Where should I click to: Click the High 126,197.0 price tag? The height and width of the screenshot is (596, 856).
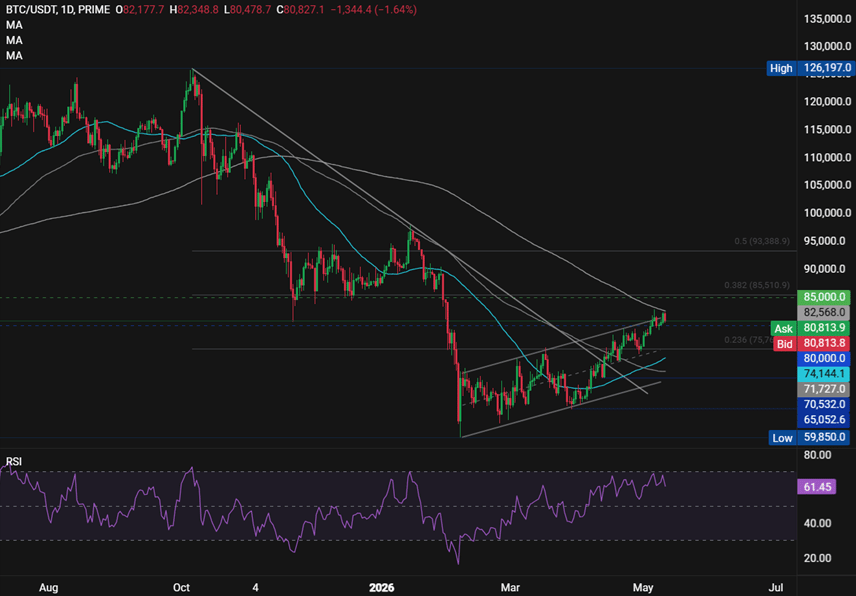[809, 68]
